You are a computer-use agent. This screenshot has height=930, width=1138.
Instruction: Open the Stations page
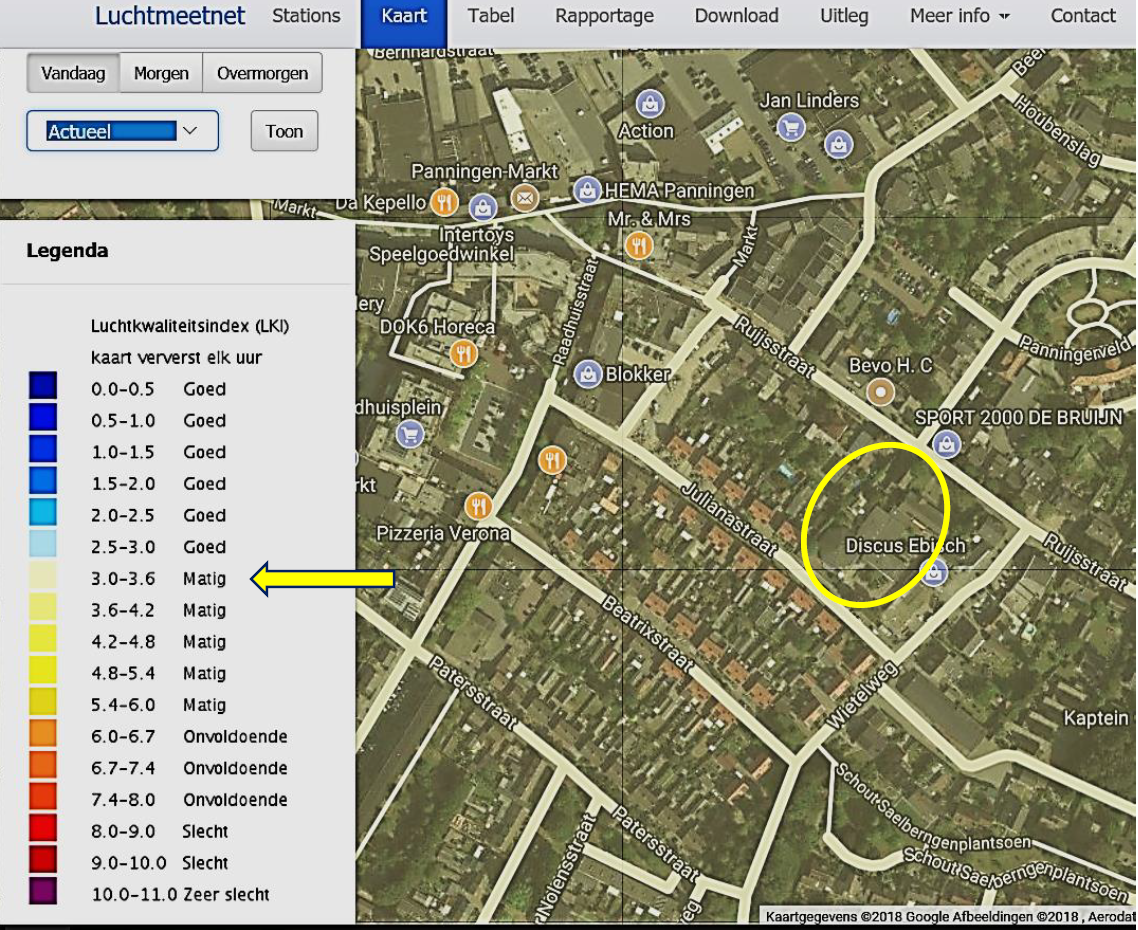(x=306, y=16)
